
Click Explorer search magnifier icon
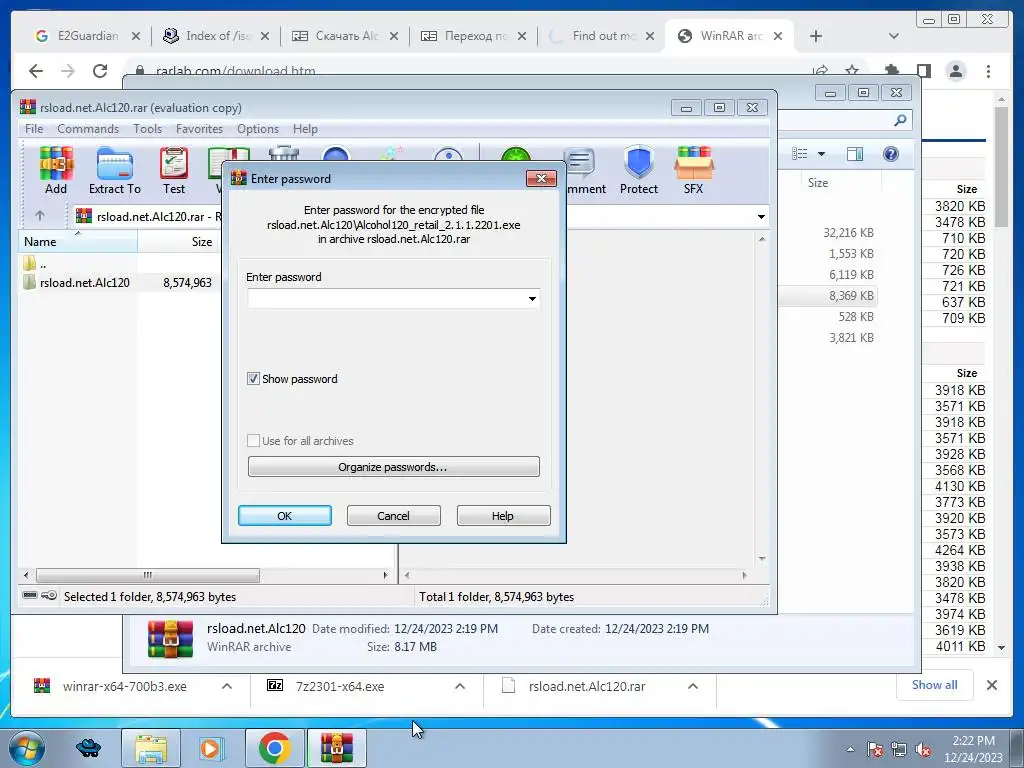tap(901, 120)
